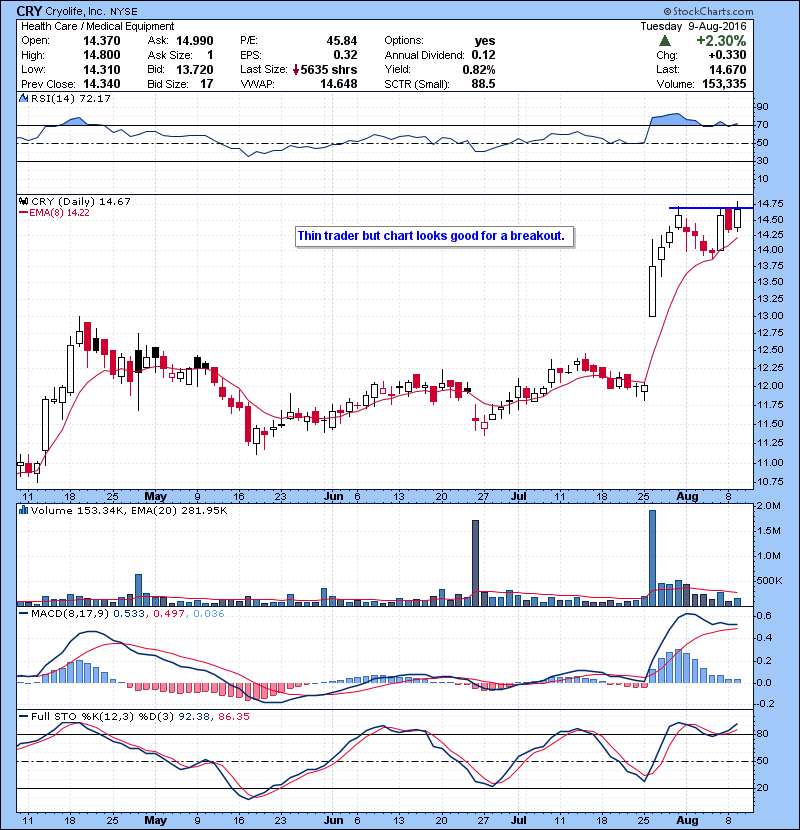
Task: Click the Annual Dividend value 0.12
Action: tap(483, 55)
